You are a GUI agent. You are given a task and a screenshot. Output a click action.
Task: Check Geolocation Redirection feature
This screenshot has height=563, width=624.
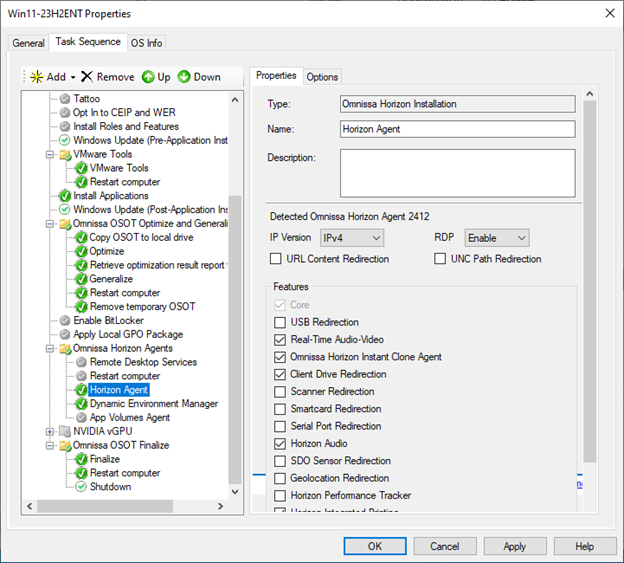tap(280, 478)
